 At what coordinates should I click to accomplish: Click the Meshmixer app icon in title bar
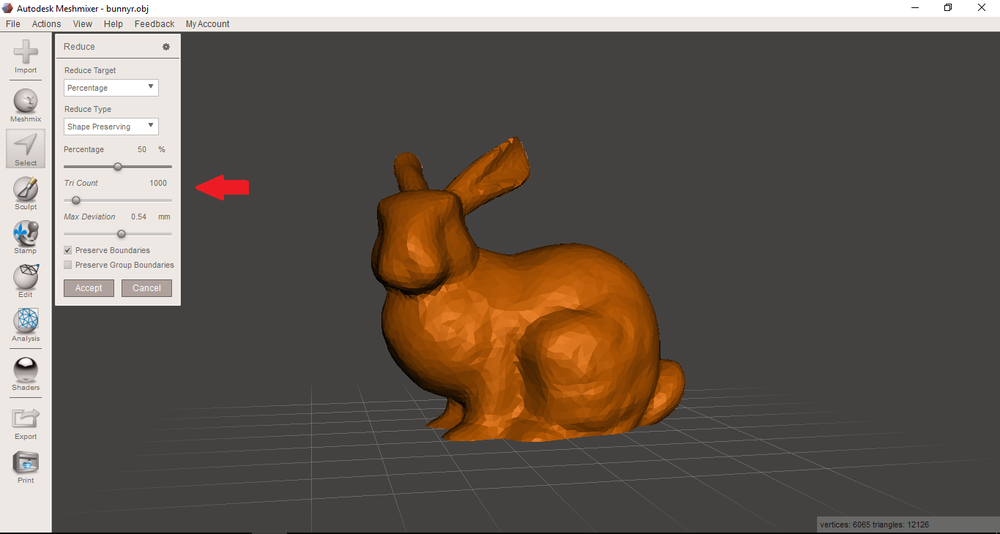pyautogui.click(x=8, y=8)
